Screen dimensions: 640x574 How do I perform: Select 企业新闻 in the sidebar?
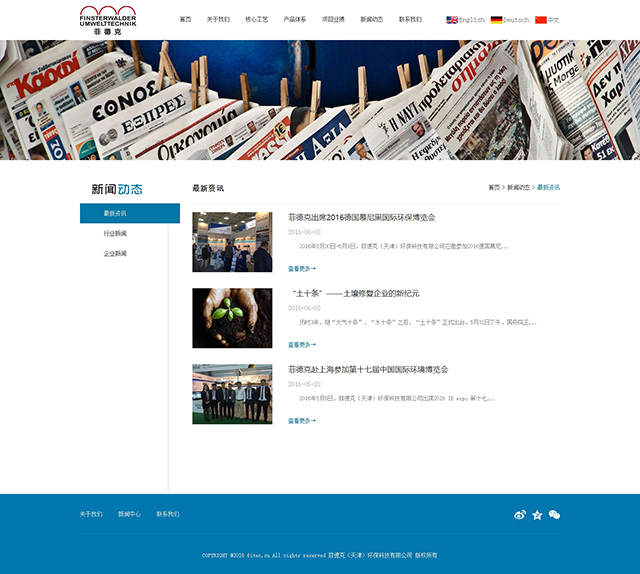pyautogui.click(x=115, y=254)
